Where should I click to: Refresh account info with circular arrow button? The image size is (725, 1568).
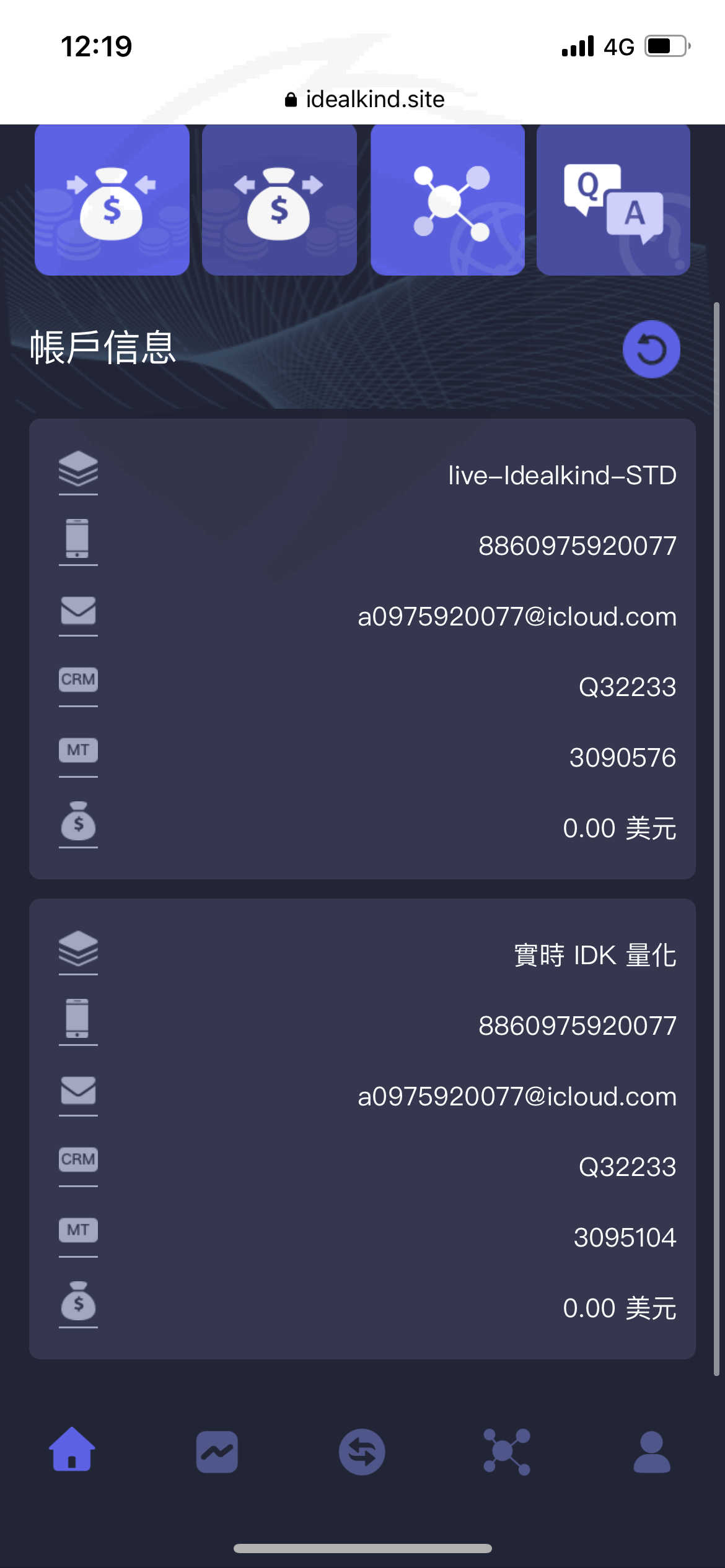(x=651, y=349)
